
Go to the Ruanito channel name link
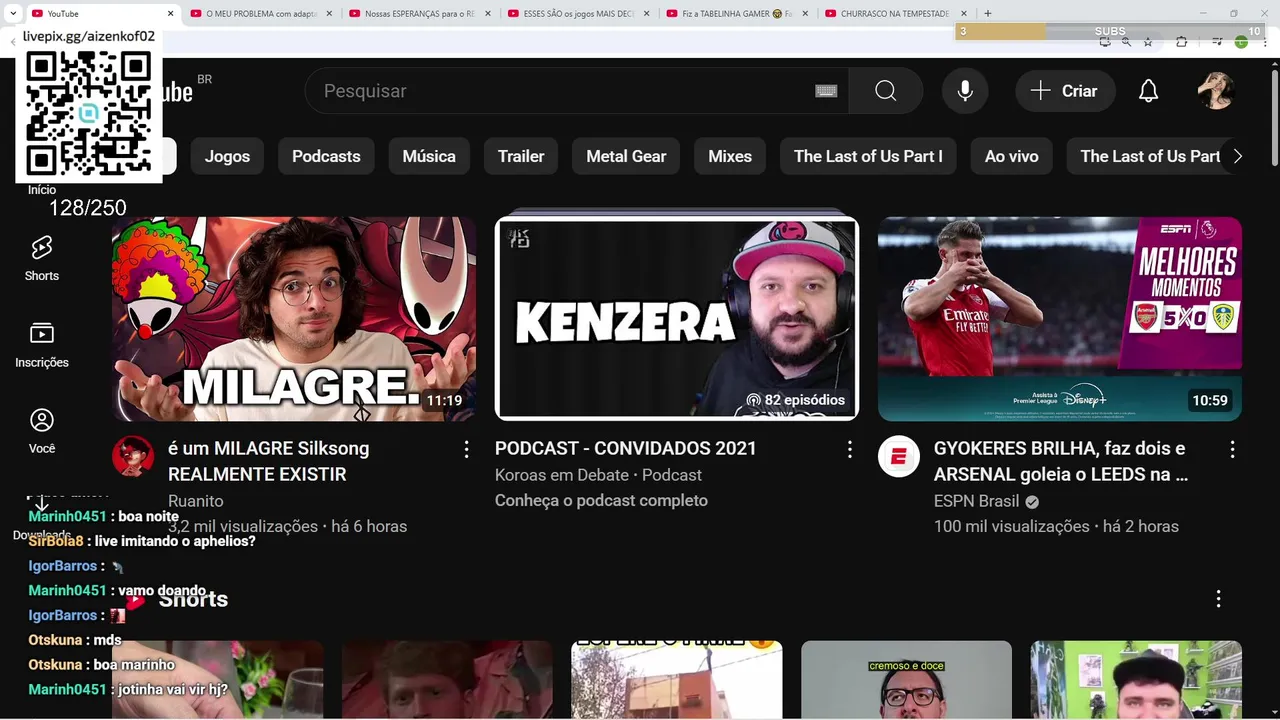[x=196, y=501]
